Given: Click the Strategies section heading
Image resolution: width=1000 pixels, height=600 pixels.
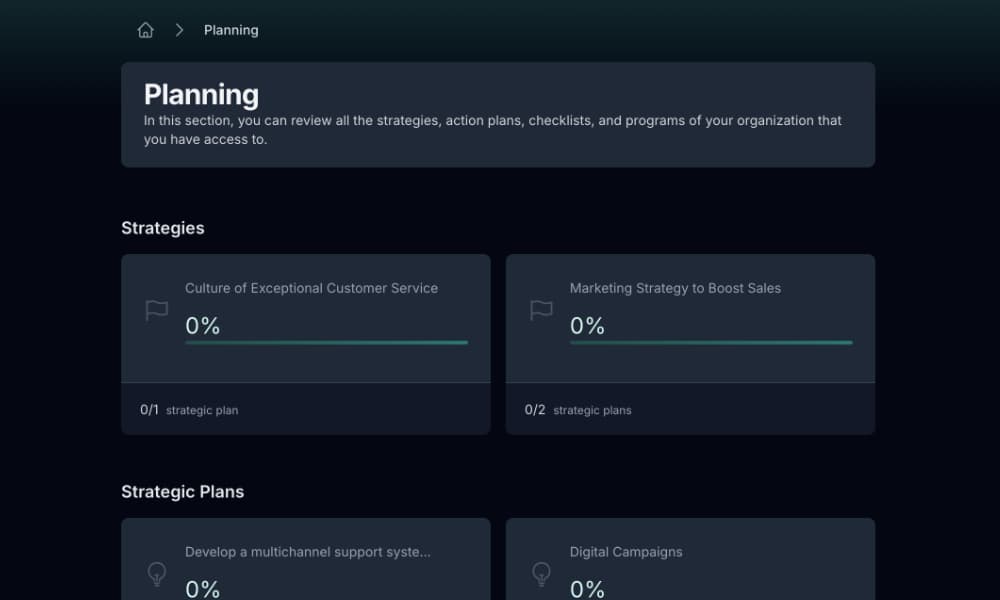Looking at the screenshot, I should [163, 228].
